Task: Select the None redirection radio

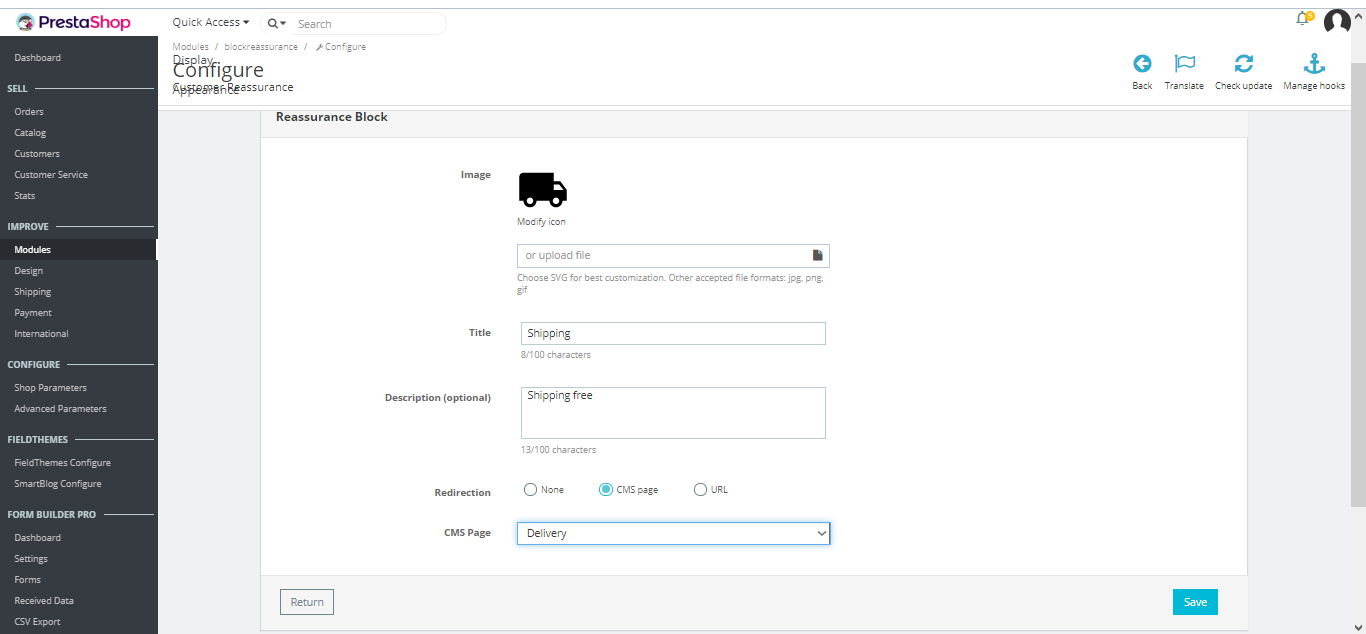Action: click(530, 489)
